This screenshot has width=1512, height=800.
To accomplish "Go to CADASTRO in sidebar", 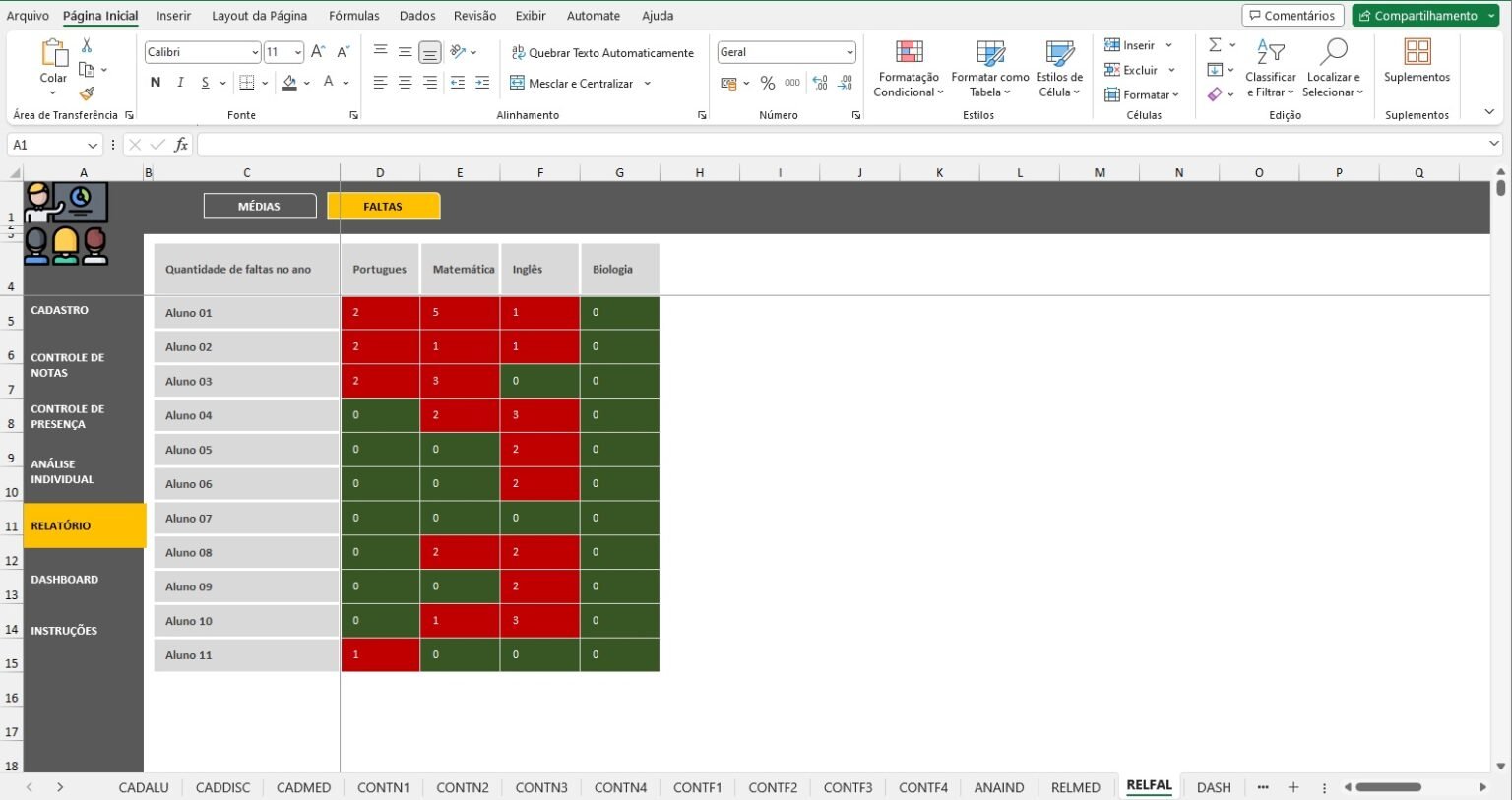I will coord(60,310).
